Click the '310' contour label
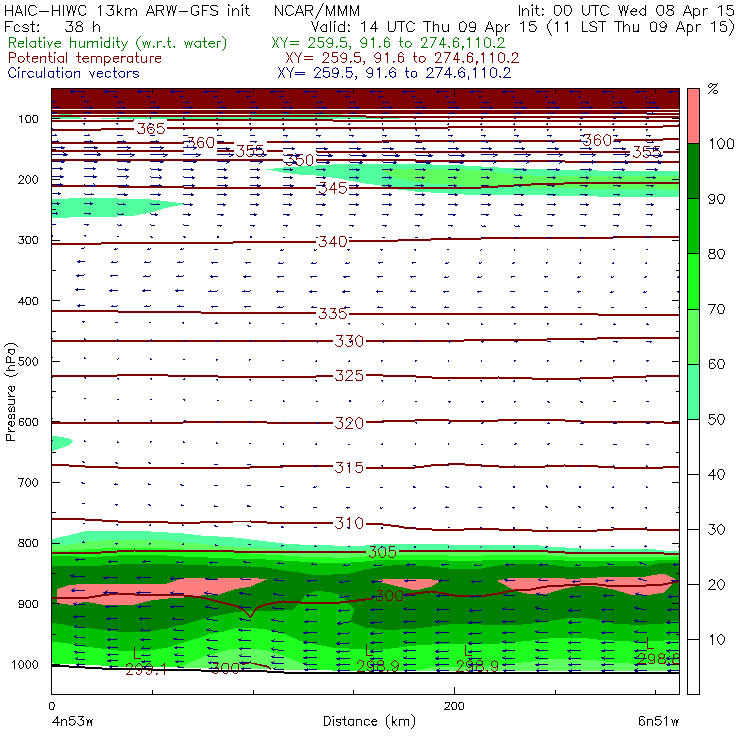Viewport: 740px width, 740px height. [349, 523]
